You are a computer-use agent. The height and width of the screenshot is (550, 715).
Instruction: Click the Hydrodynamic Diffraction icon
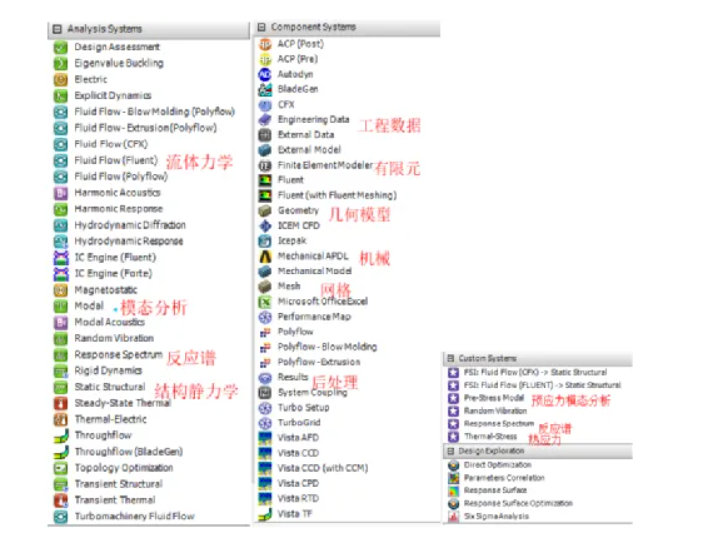pos(61,225)
